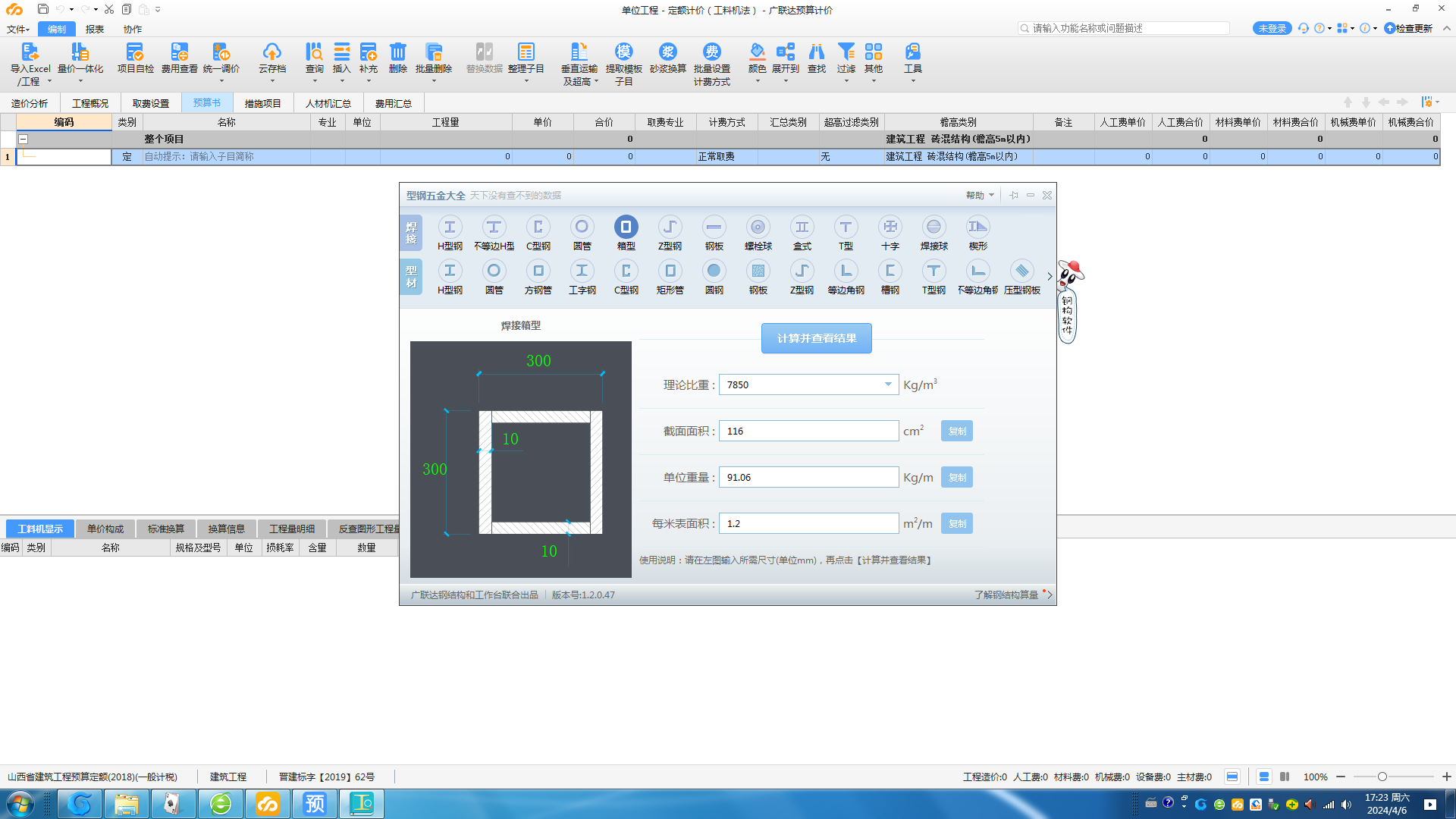This screenshot has height=819, width=1456.
Task: Select 等边角钢 equal angle profile
Action: 846,277
